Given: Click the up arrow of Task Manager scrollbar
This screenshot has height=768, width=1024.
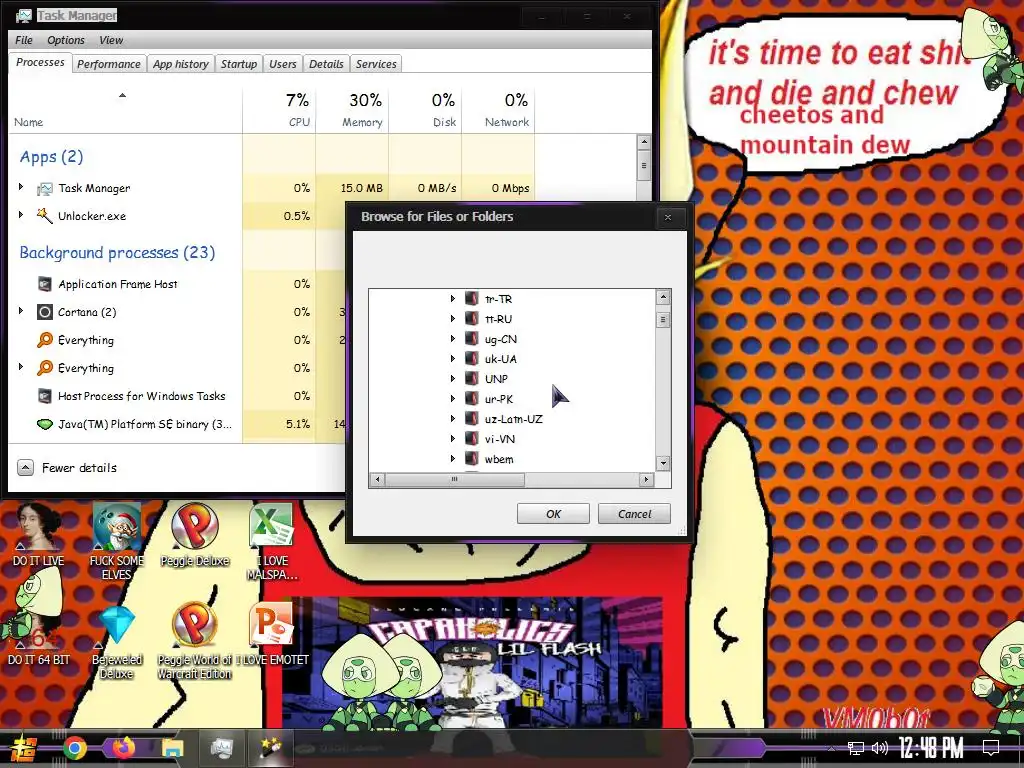Looking at the screenshot, I should (644, 142).
